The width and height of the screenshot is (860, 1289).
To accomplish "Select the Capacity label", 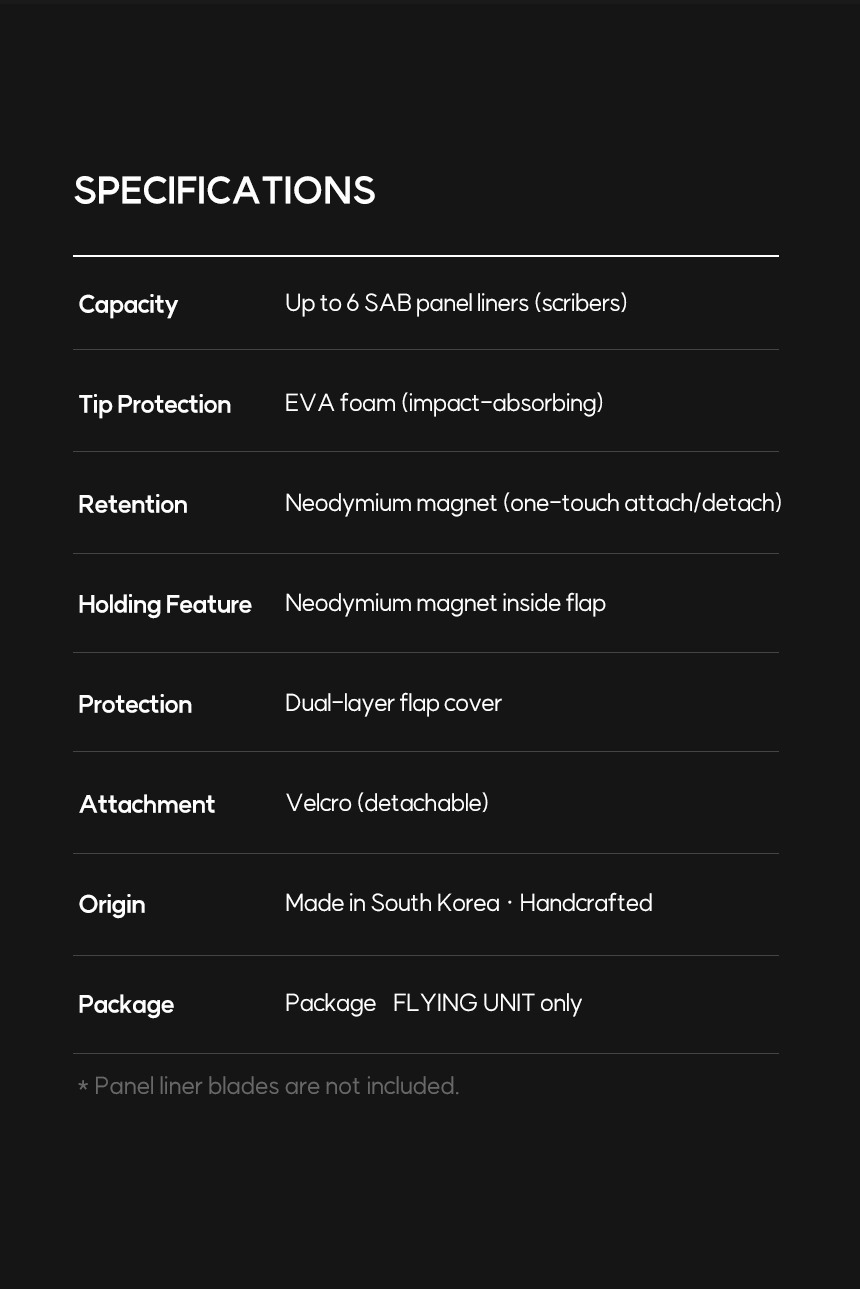I will (x=128, y=305).
